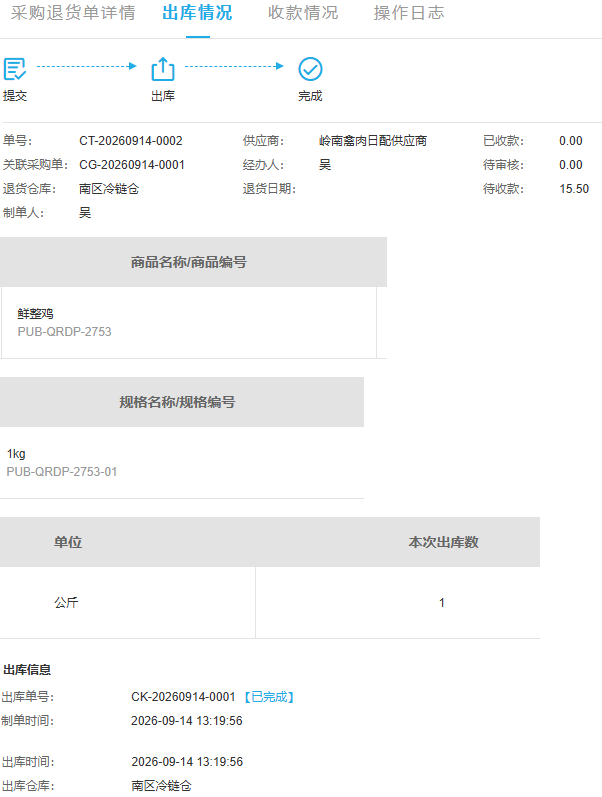Click outbound number CK-20260914-0001
This screenshot has width=602, height=797.
coord(183,696)
